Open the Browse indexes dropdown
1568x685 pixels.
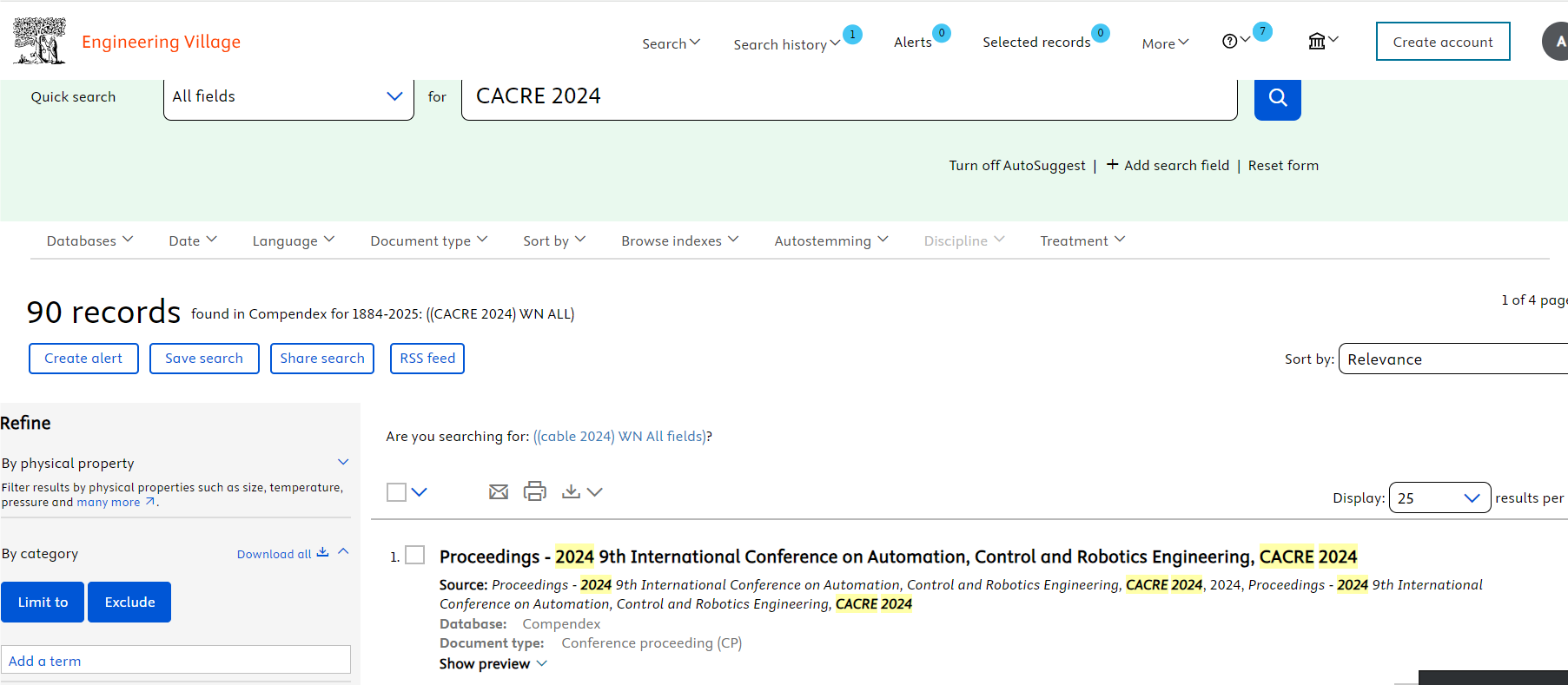click(680, 240)
